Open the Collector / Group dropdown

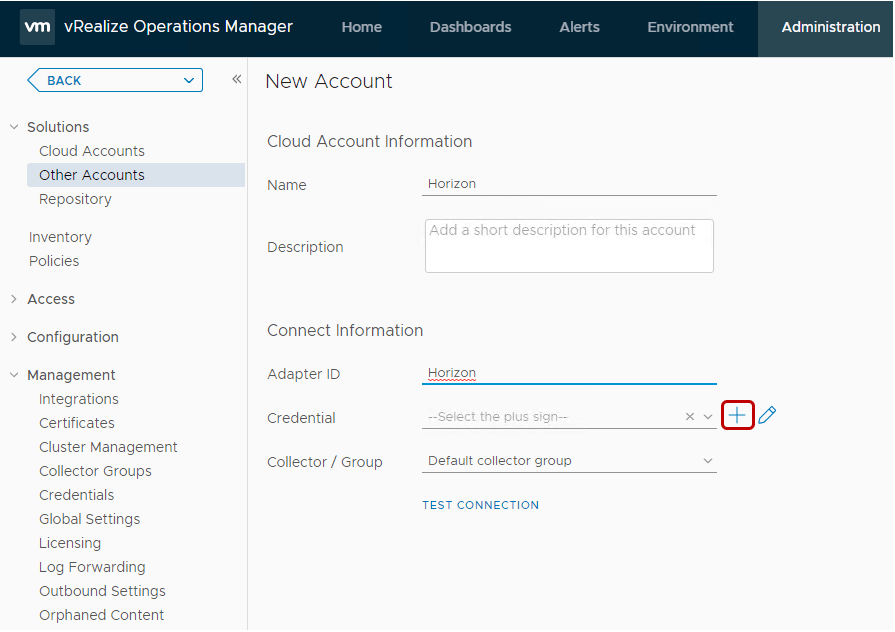pyautogui.click(x=708, y=460)
